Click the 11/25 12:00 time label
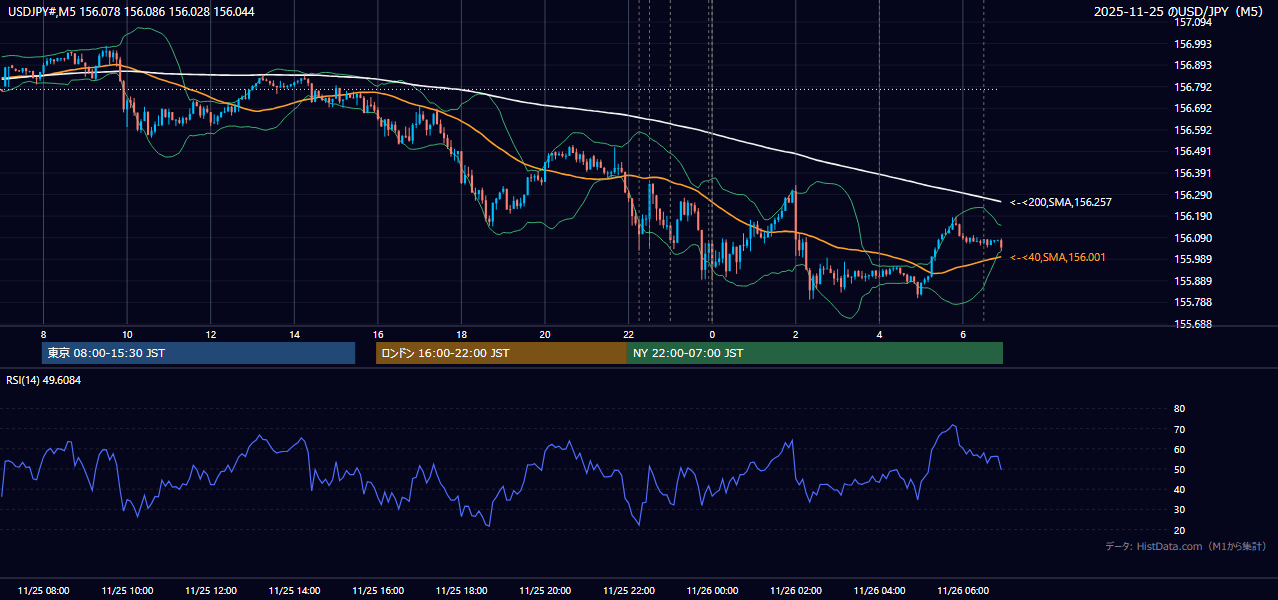Viewport: 1278px width, 600px height. point(210,591)
